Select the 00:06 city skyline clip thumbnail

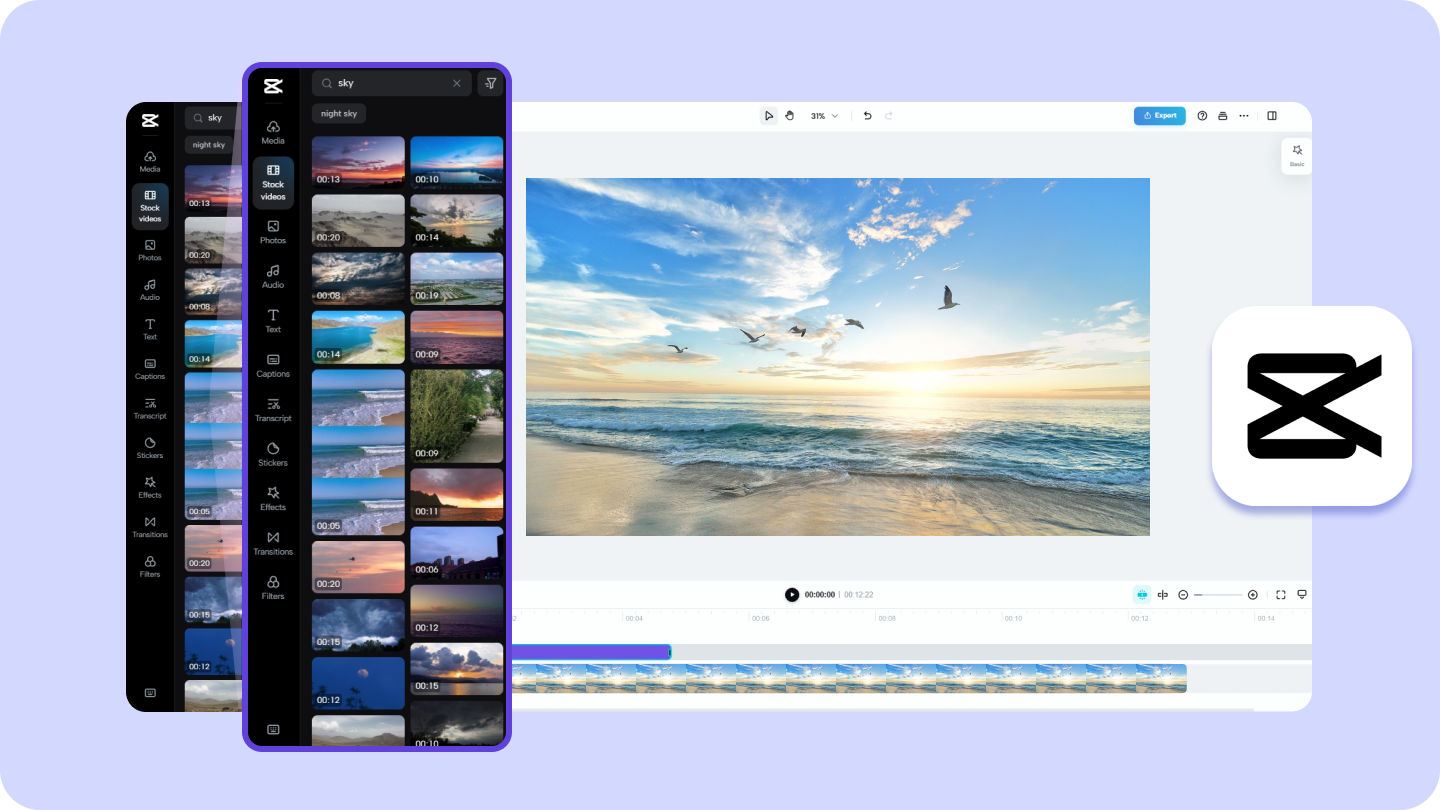pyautogui.click(x=457, y=553)
